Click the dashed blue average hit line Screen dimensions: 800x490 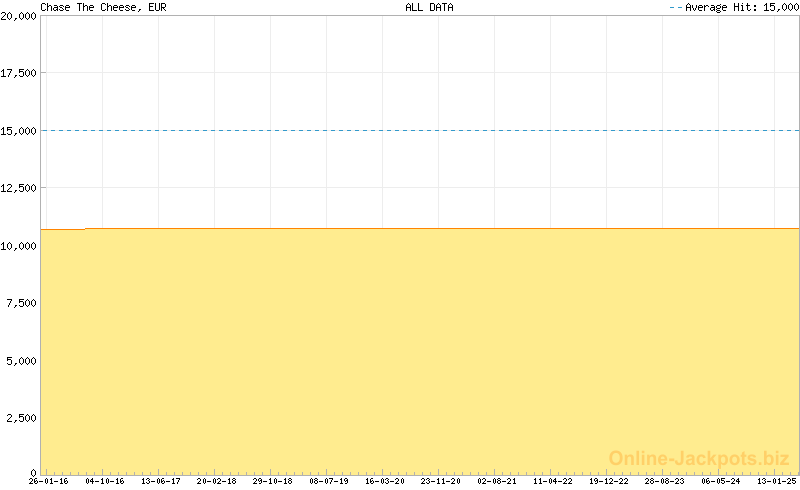(x=420, y=130)
